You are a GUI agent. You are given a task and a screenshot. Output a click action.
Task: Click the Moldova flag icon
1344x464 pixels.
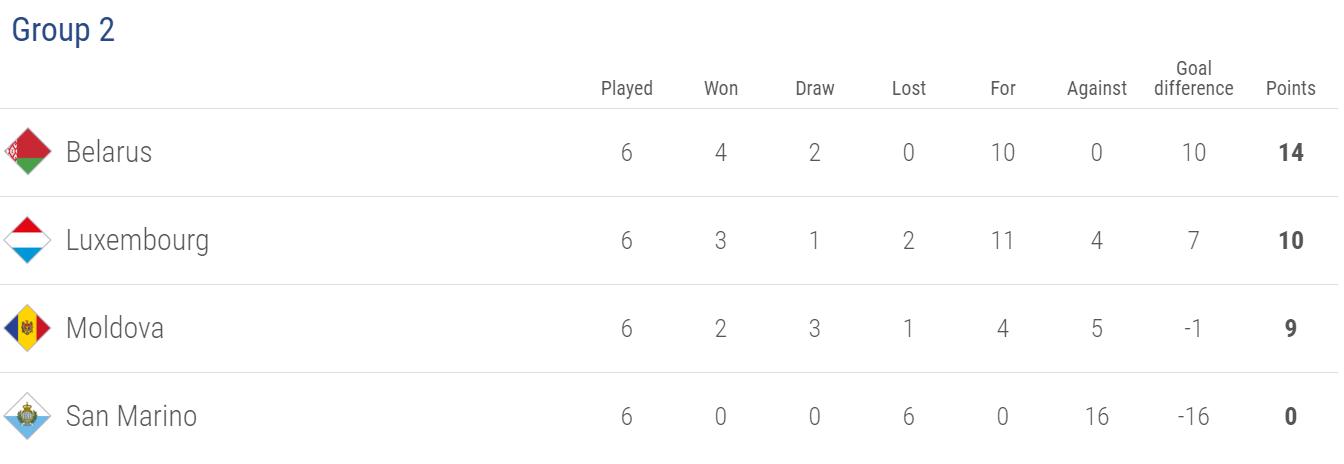tap(28, 328)
